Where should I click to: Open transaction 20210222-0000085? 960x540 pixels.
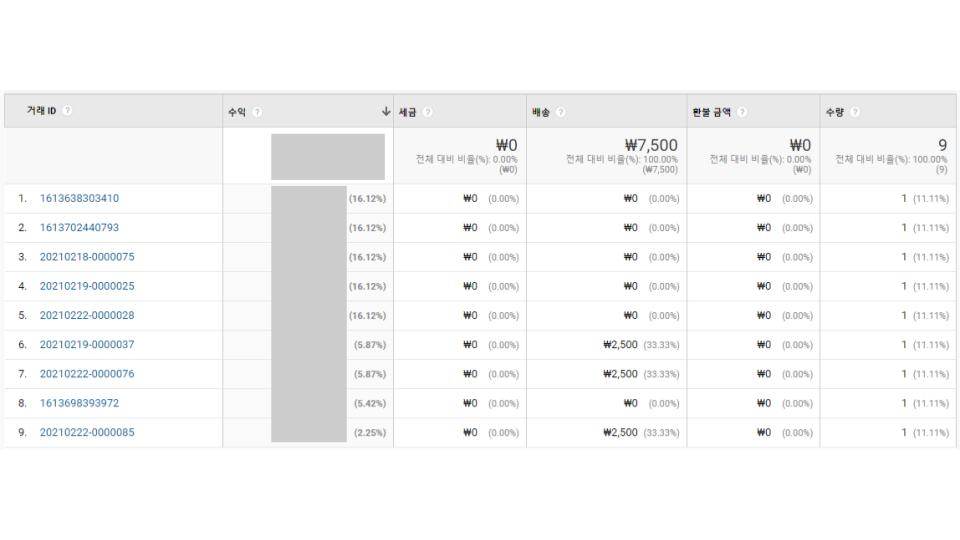tap(87, 432)
